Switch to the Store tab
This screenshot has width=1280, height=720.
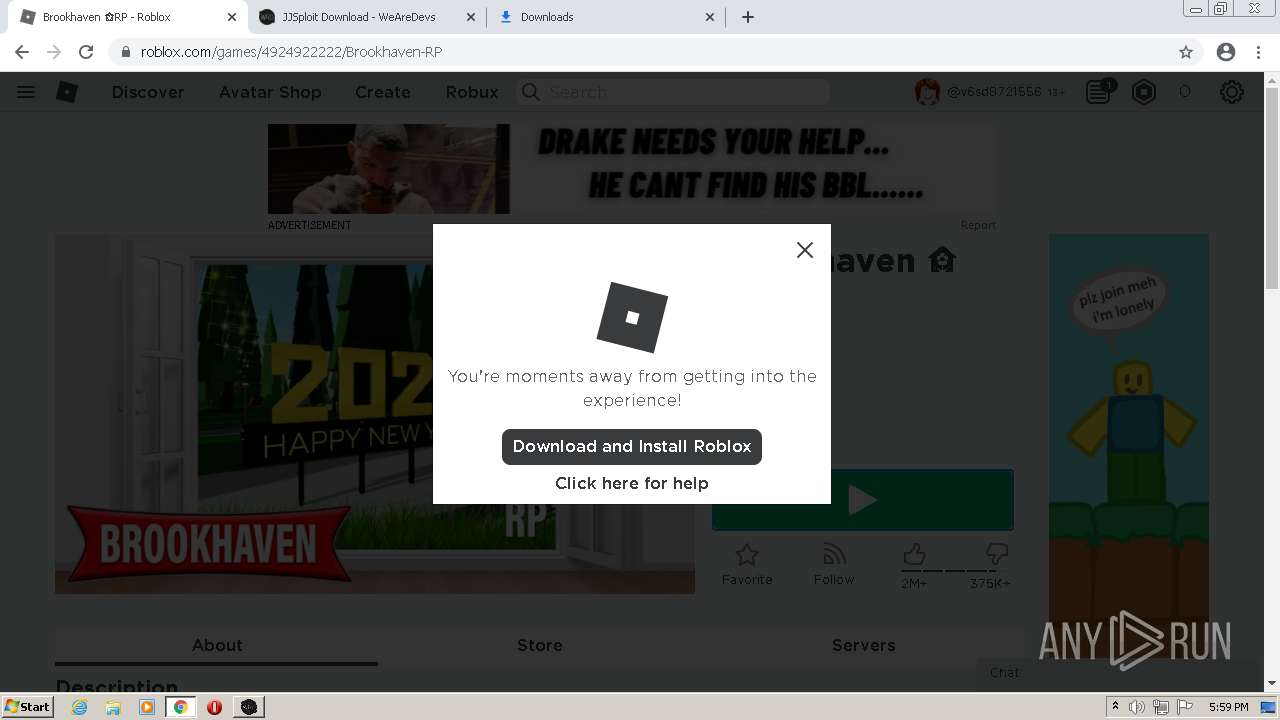(x=540, y=645)
